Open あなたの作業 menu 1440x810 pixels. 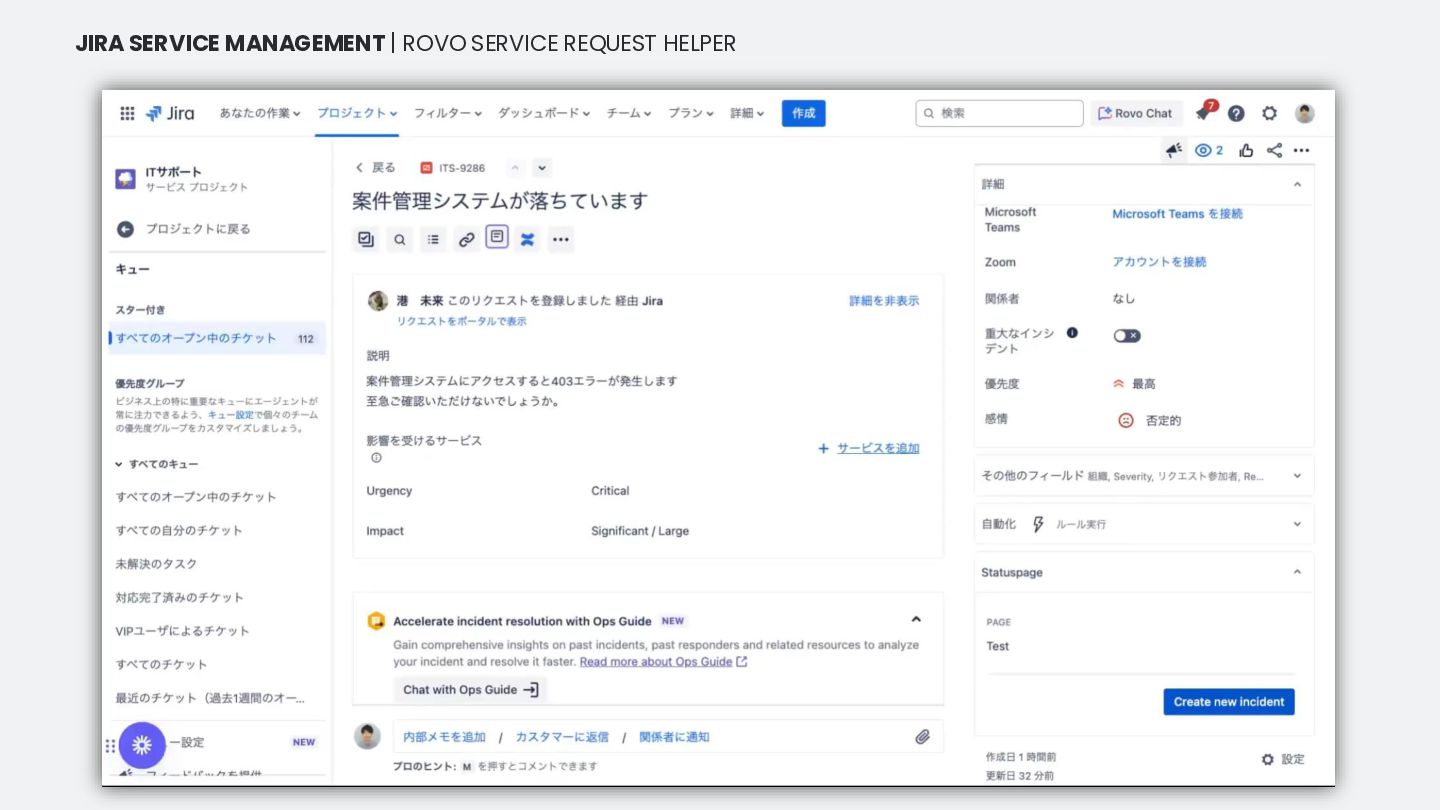260,113
